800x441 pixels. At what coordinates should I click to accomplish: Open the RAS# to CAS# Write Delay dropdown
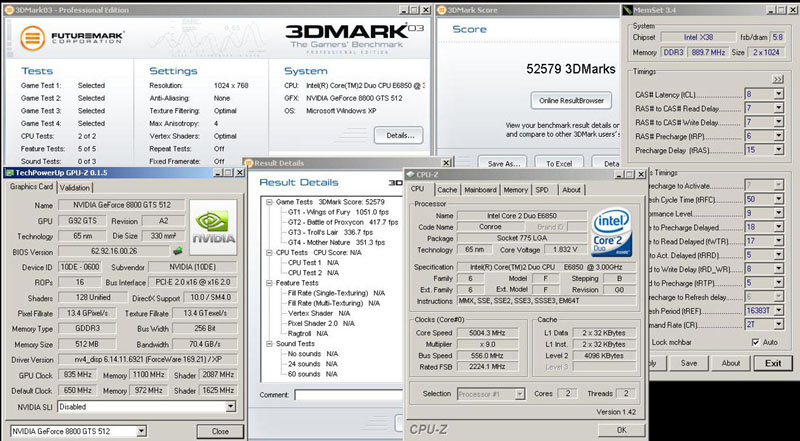(779, 122)
